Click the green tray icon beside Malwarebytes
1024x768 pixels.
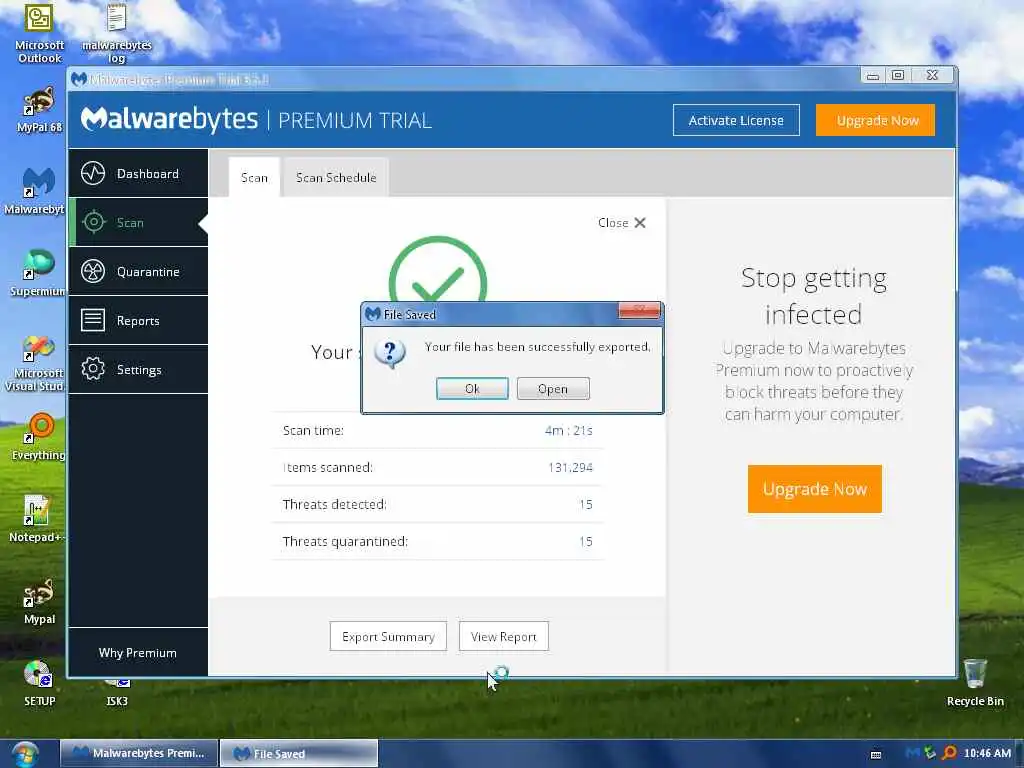point(930,753)
